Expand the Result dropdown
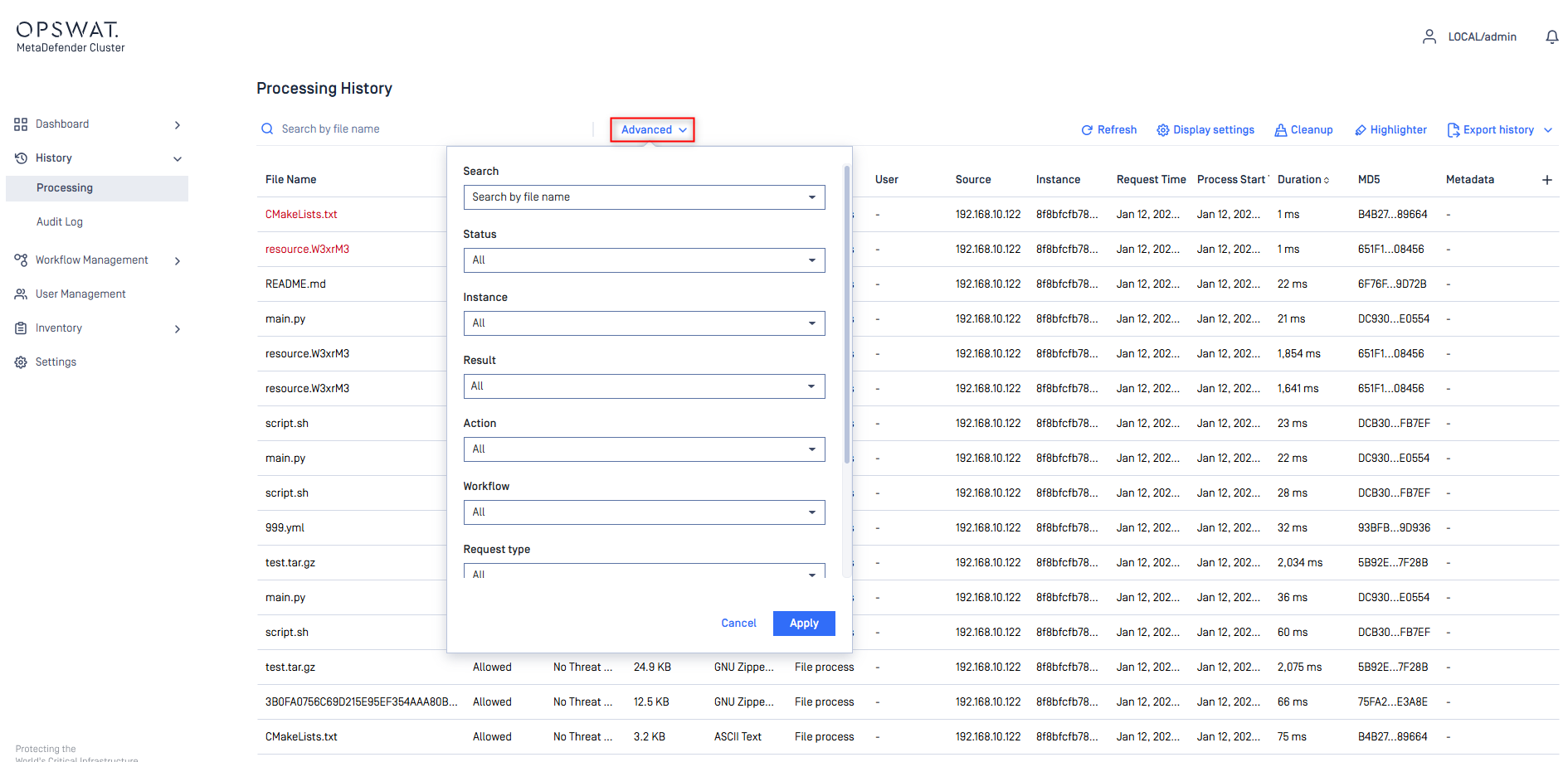This screenshot has height=762, width=1568. [x=644, y=386]
